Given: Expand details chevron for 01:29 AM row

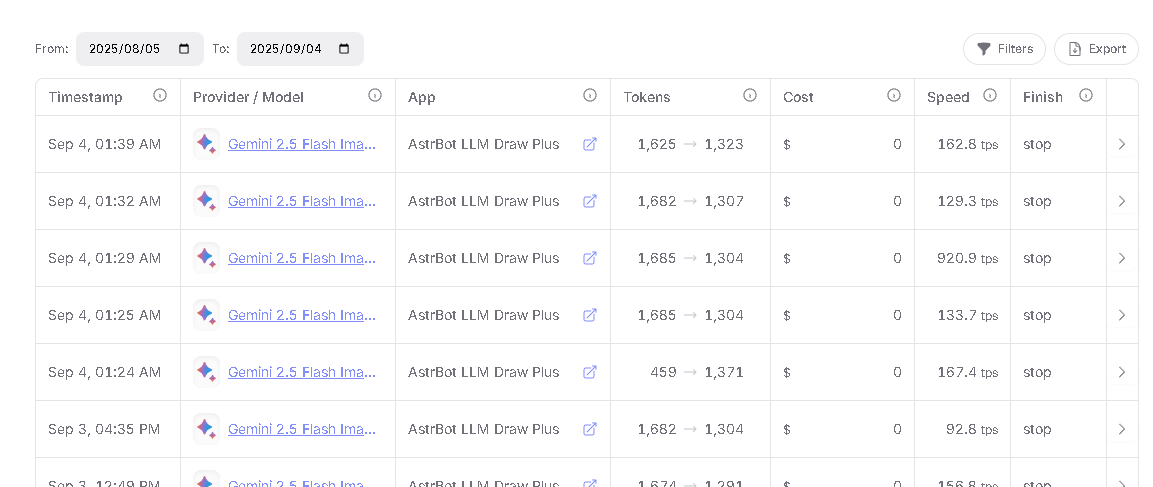Looking at the screenshot, I should coord(1121,258).
